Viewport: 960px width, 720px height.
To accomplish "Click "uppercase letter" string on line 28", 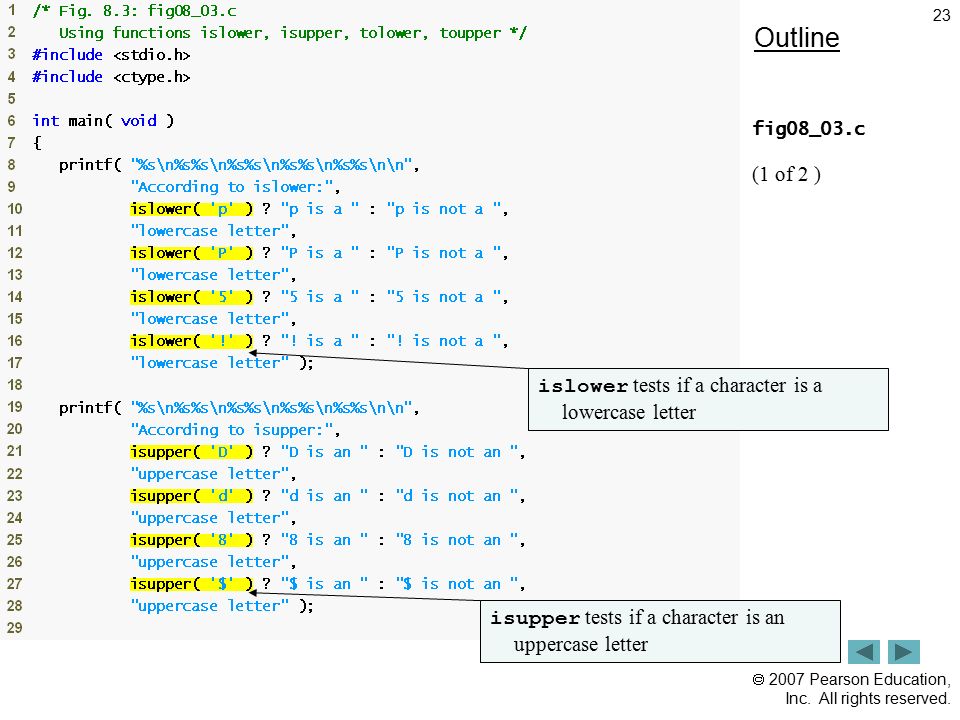I will [x=209, y=606].
